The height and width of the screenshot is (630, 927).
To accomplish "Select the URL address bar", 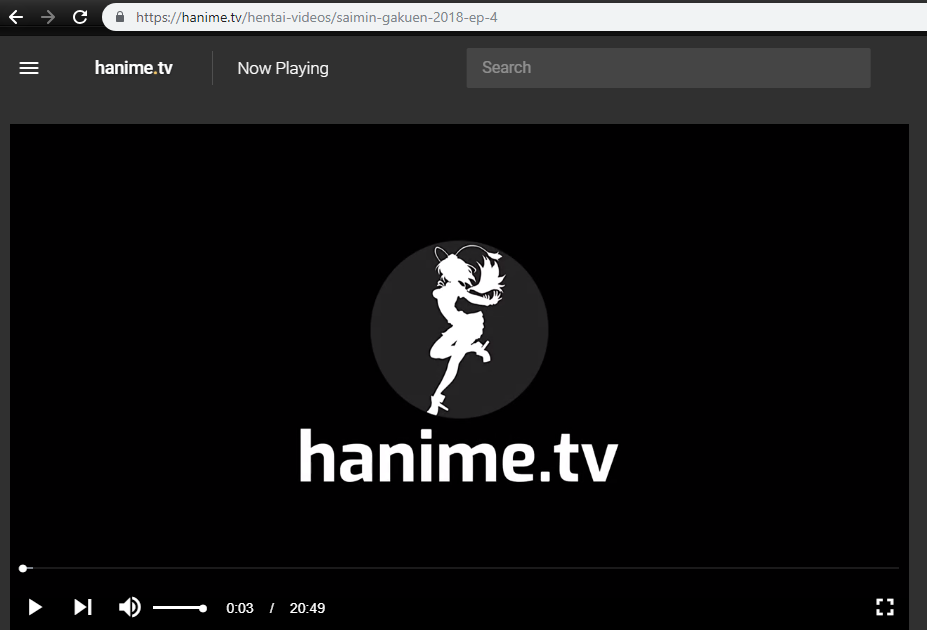I will click(514, 17).
